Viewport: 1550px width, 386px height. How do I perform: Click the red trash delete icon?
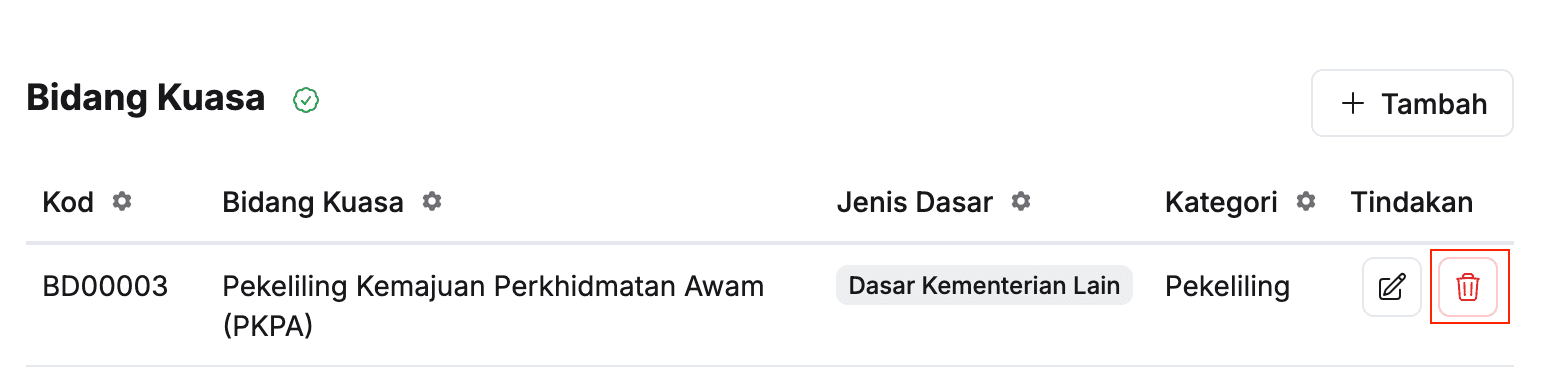pos(1467,288)
